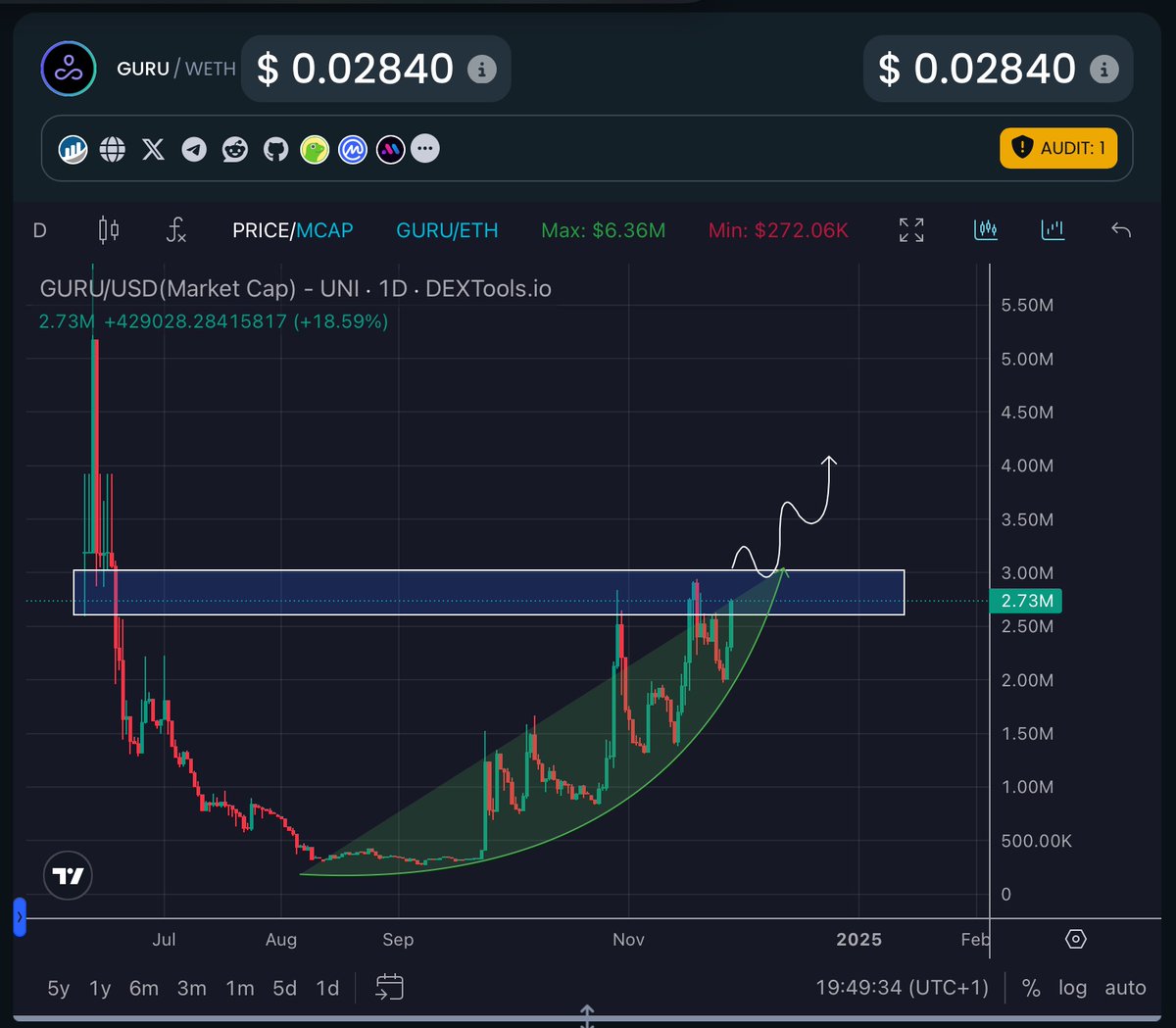This screenshot has width=1176, height=1028.
Task: Toggle candle markers chart icon
Action: [x=985, y=230]
